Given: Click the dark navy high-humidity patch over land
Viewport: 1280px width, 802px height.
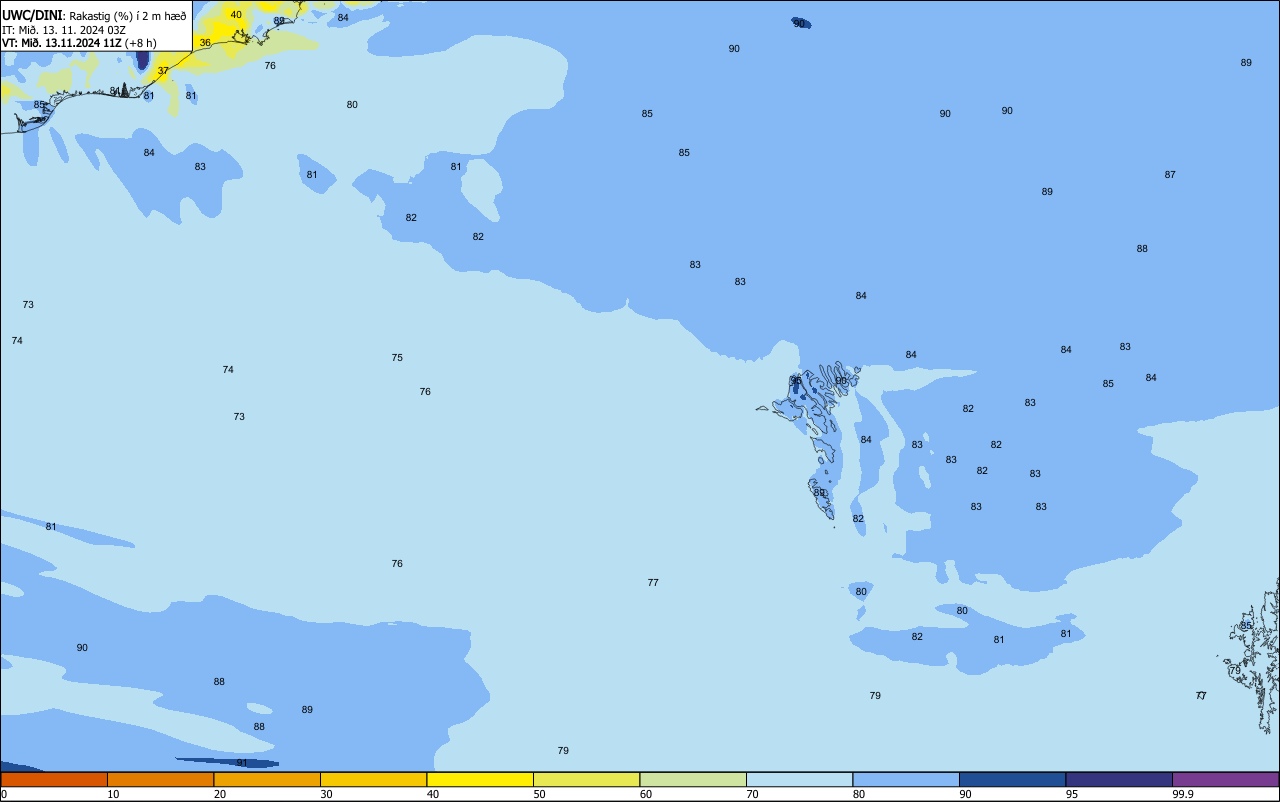Looking at the screenshot, I should [x=142, y=60].
